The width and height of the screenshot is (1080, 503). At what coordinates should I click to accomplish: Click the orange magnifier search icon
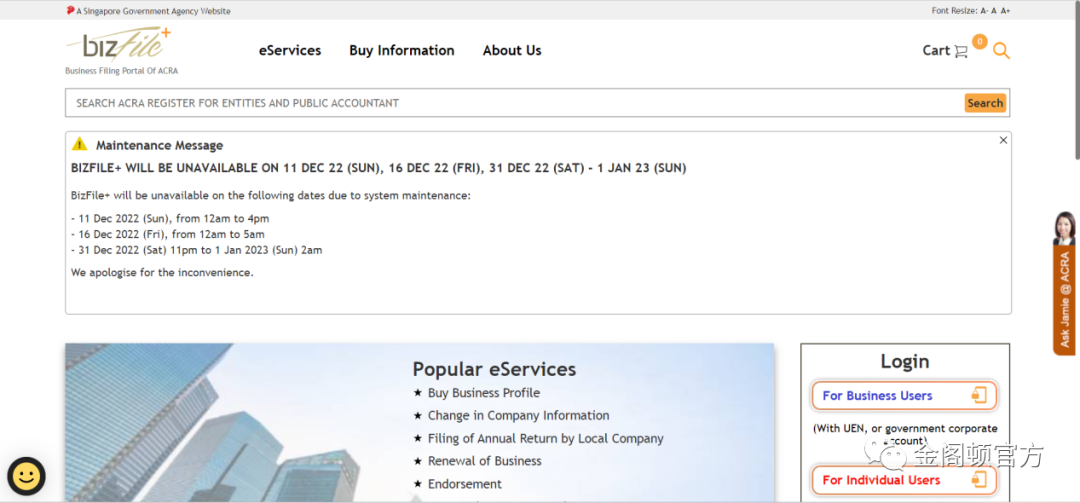[x=1001, y=51]
